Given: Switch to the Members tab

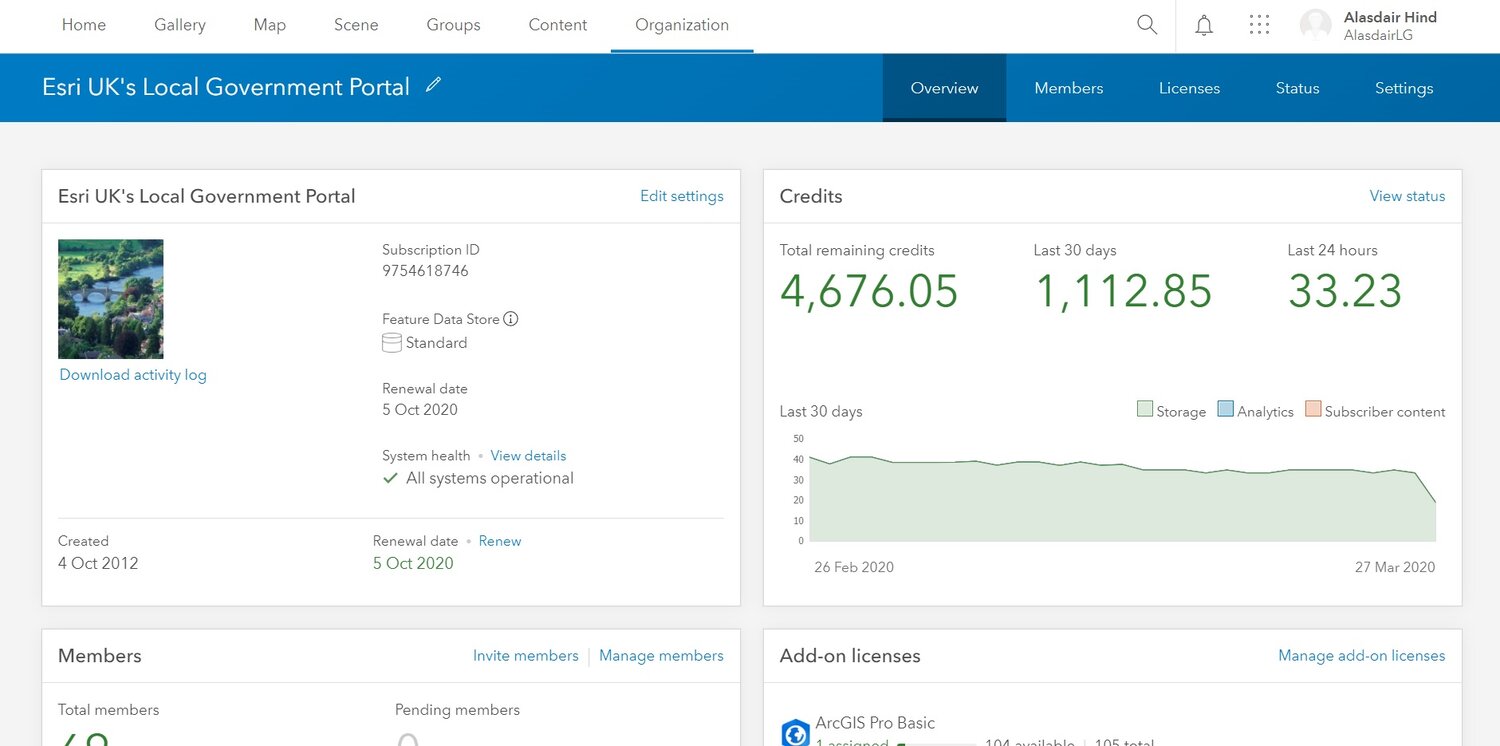Looking at the screenshot, I should point(1069,88).
